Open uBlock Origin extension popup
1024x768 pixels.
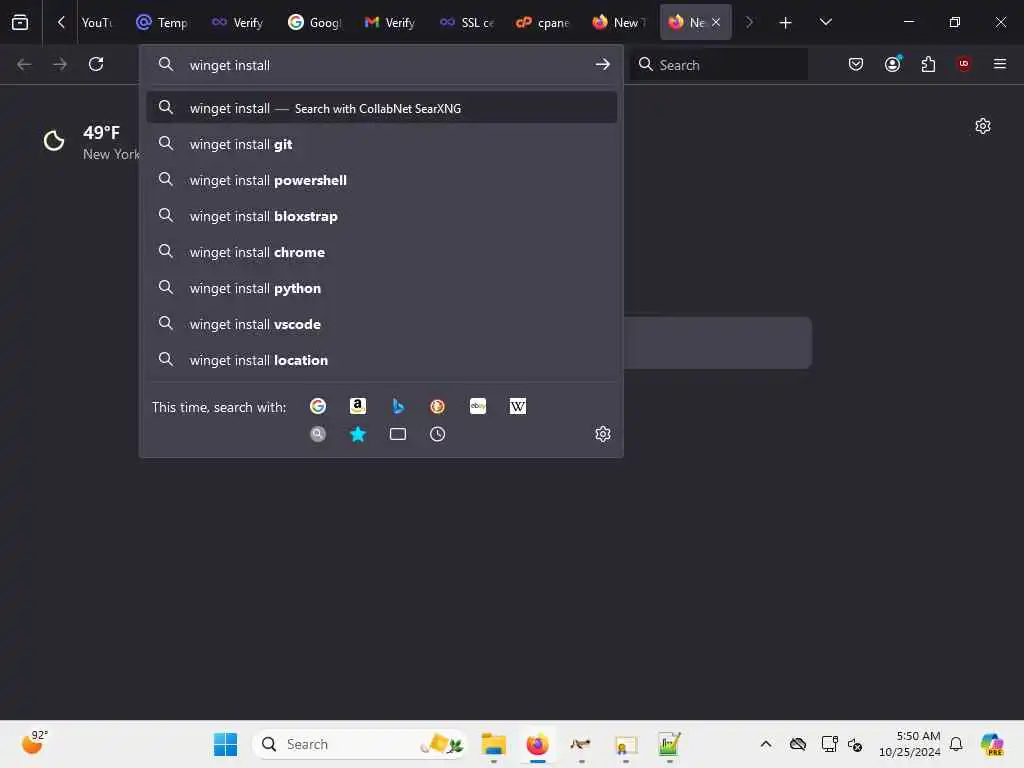point(964,64)
